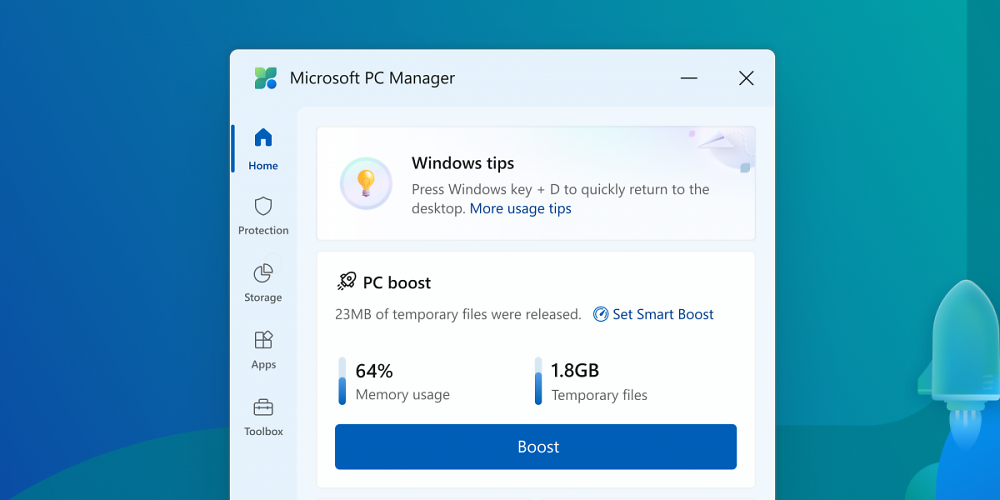Minimize the PC Manager window
1000x500 pixels.
tap(689, 78)
